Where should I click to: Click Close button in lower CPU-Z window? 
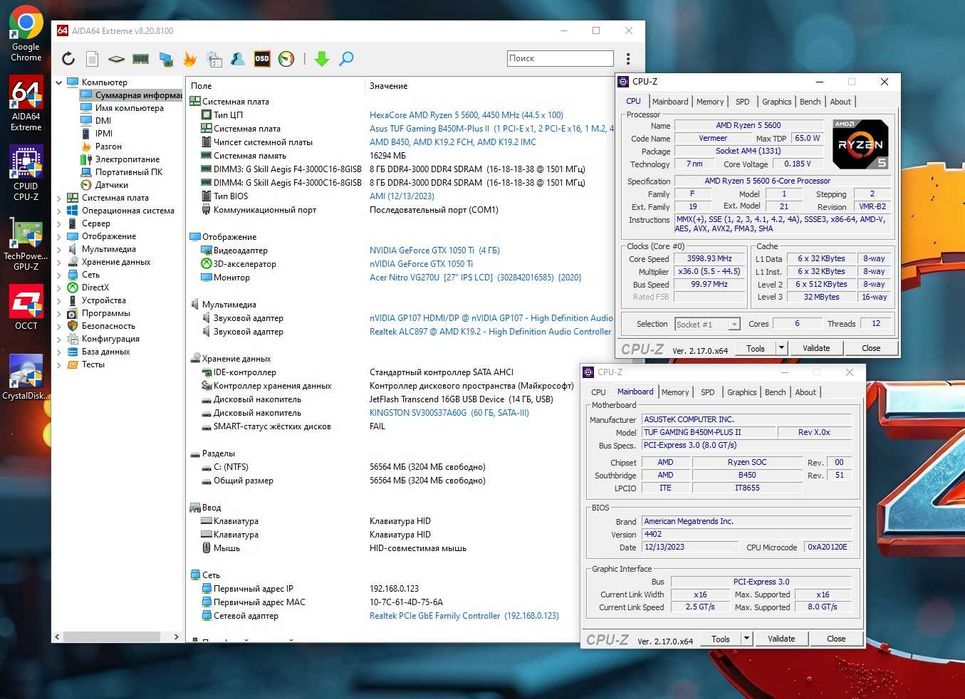coord(836,639)
